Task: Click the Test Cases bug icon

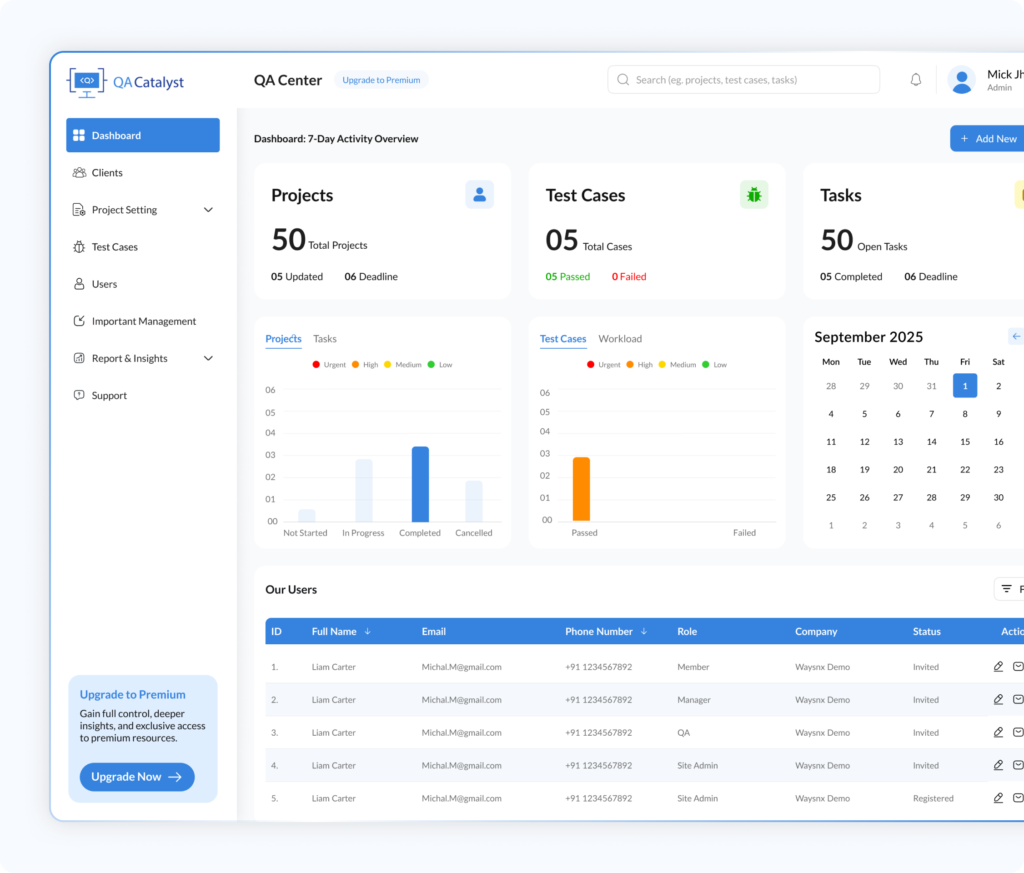Action: click(753, 195)
